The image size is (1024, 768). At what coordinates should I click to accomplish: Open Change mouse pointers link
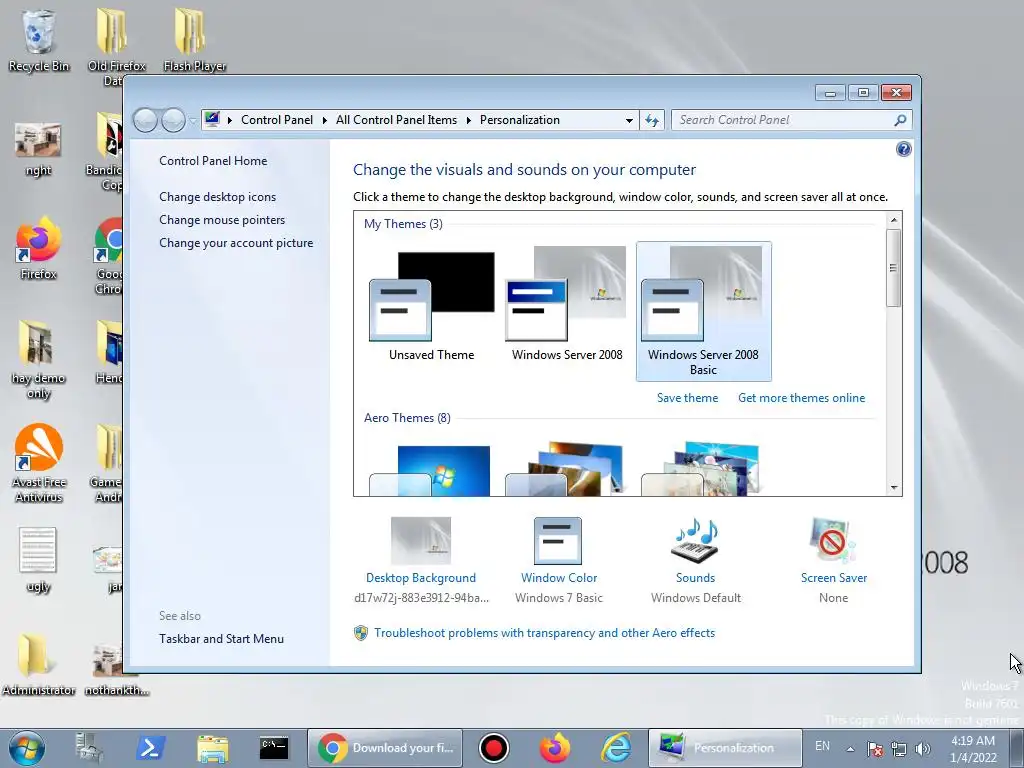222,219
